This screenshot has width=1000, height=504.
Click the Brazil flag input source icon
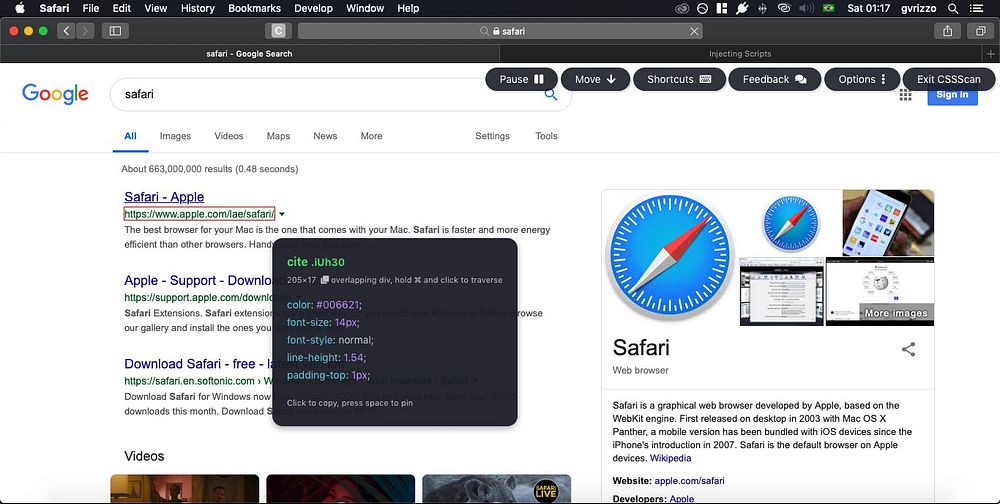click(x=828, y=8)
